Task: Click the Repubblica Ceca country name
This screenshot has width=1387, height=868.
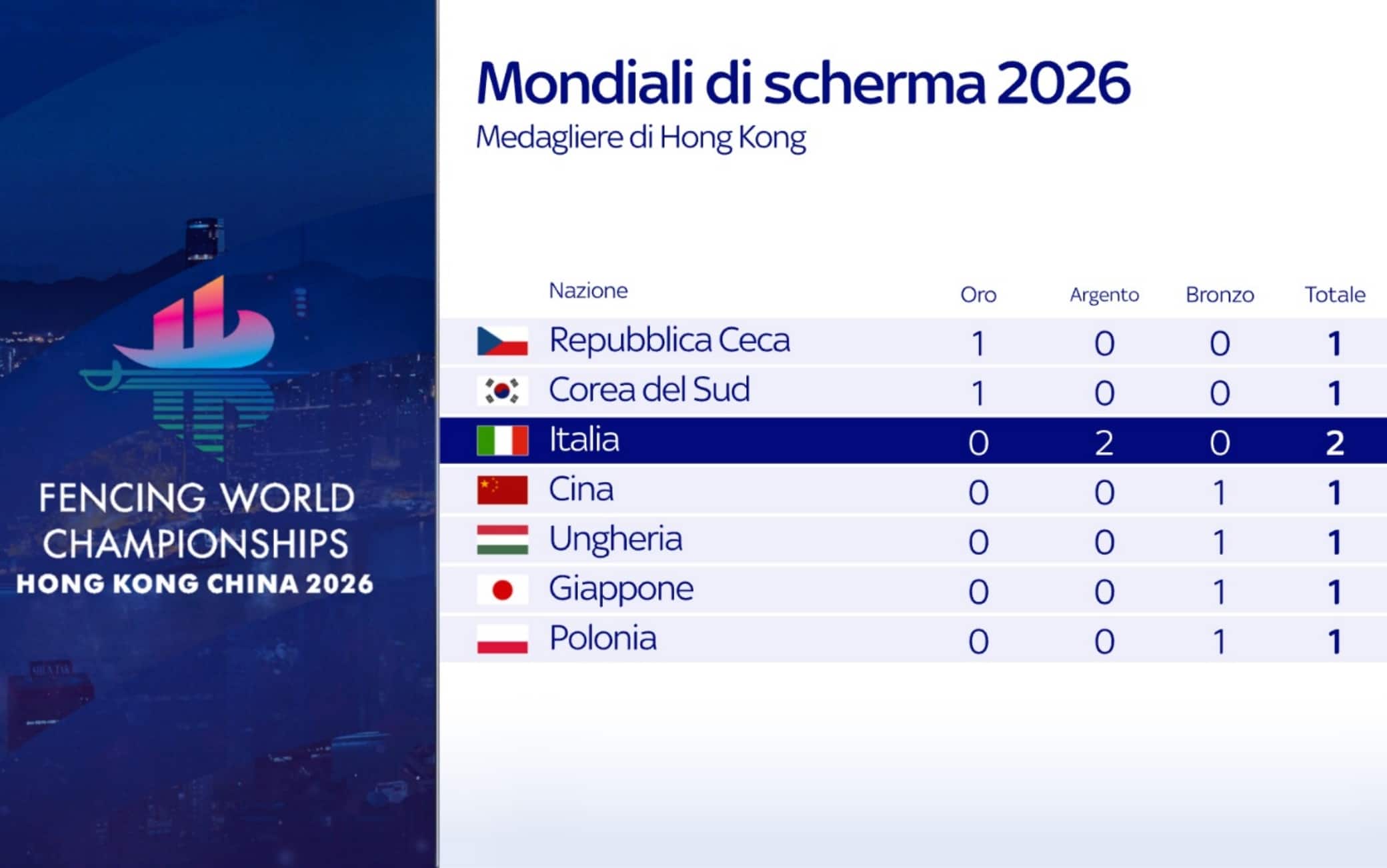Action: (x=669, y=340)
